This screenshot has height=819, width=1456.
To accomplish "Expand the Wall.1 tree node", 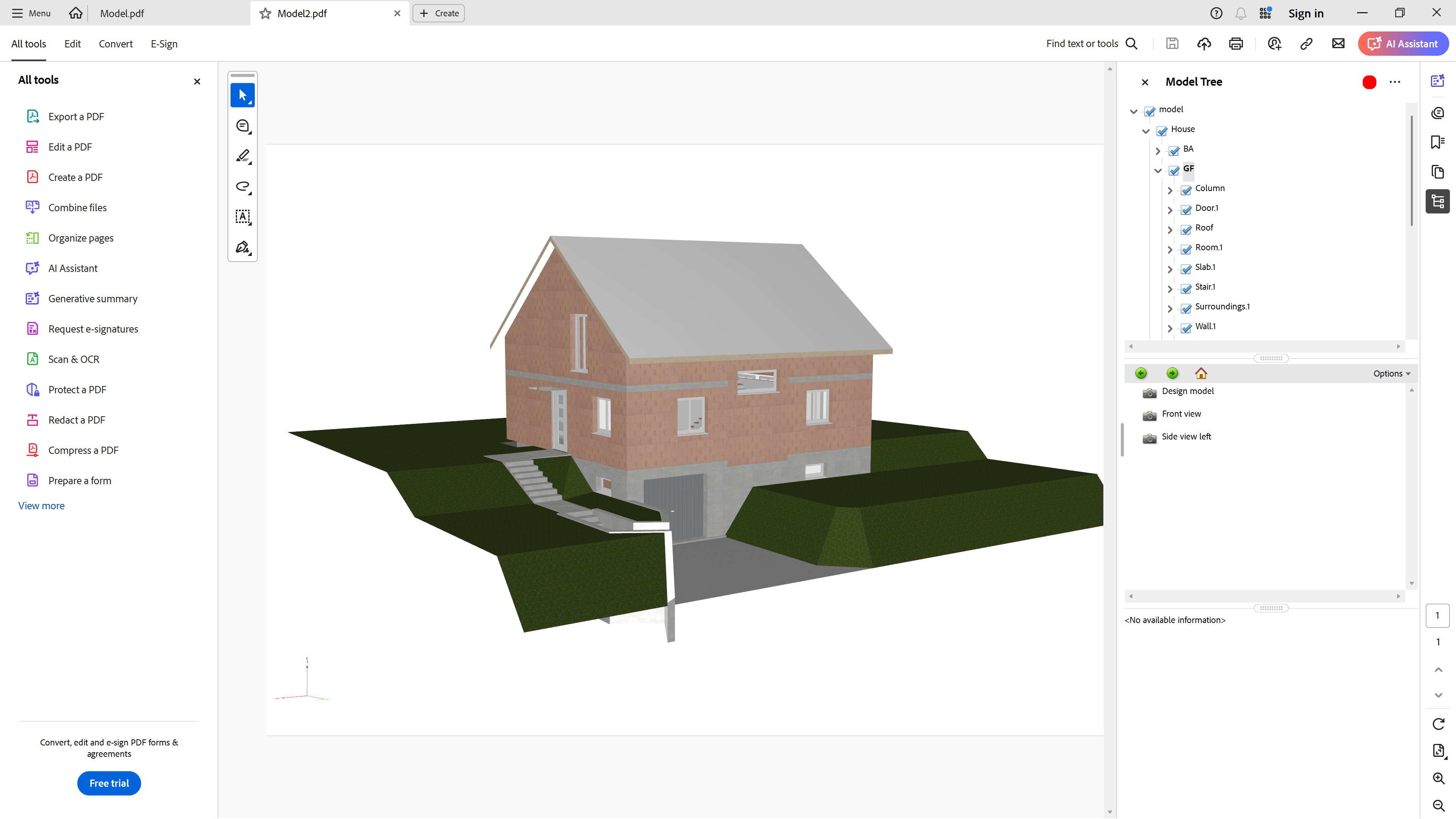I will 1170,328.
